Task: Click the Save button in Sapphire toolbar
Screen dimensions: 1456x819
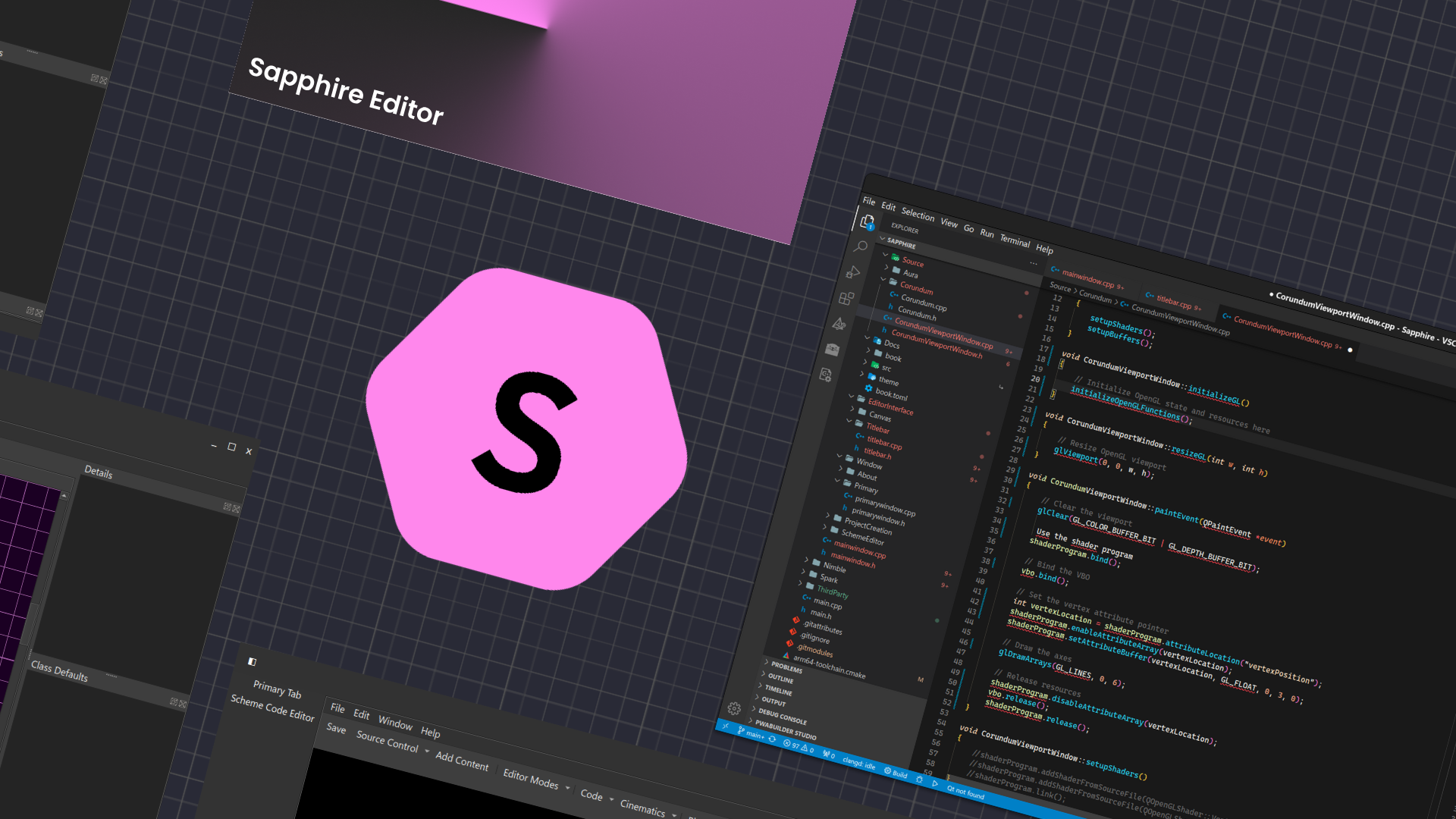Action: (336, 729)
